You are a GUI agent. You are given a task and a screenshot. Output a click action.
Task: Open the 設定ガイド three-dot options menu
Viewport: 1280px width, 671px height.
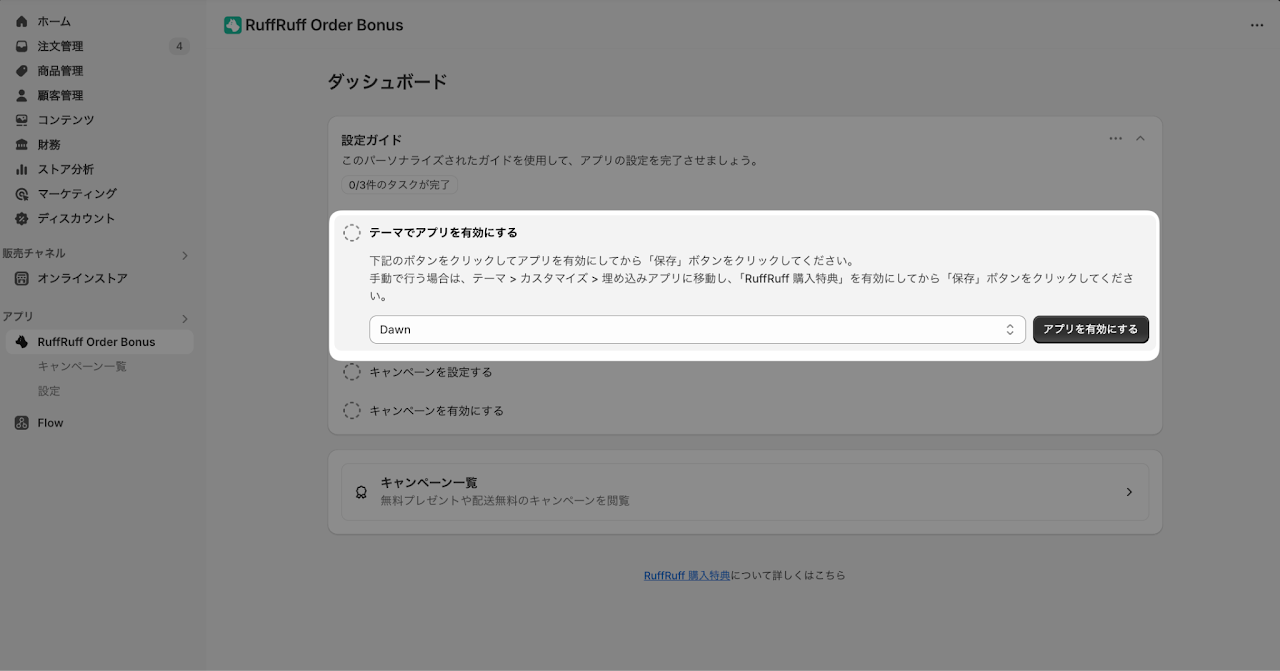[x=1116, y=139]
